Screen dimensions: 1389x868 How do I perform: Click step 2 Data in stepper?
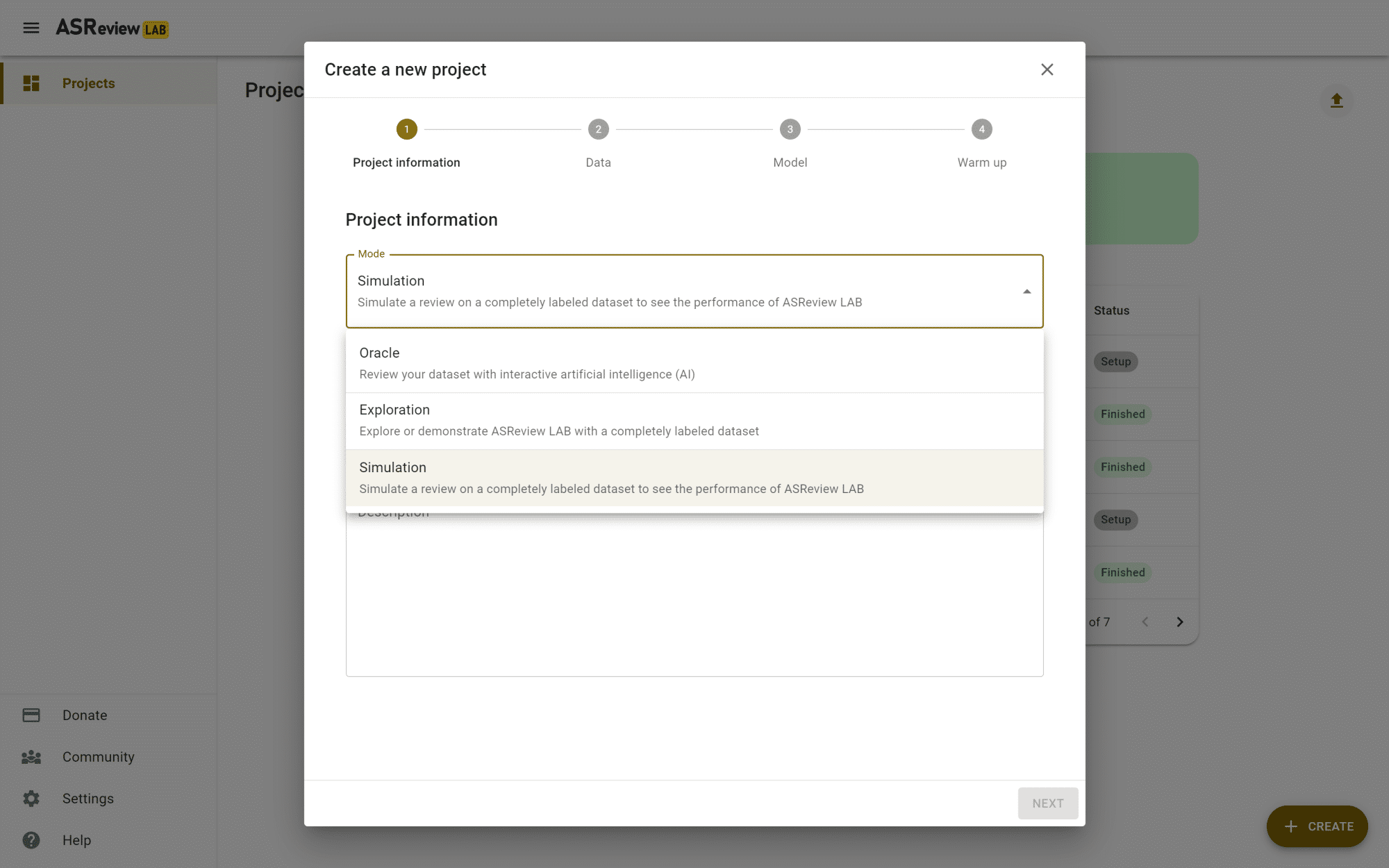598,130
